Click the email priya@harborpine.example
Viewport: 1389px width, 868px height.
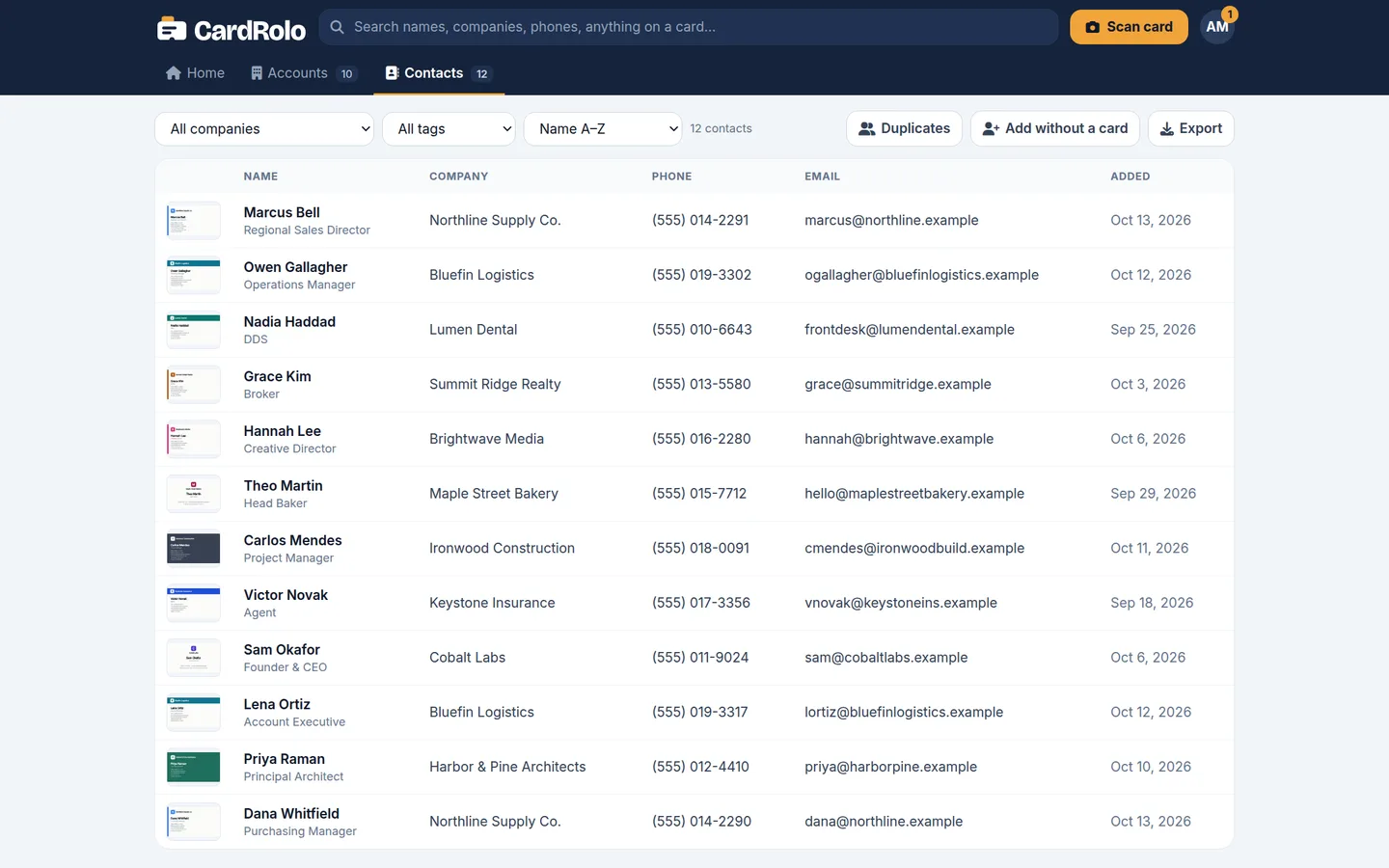pos(890,768)
